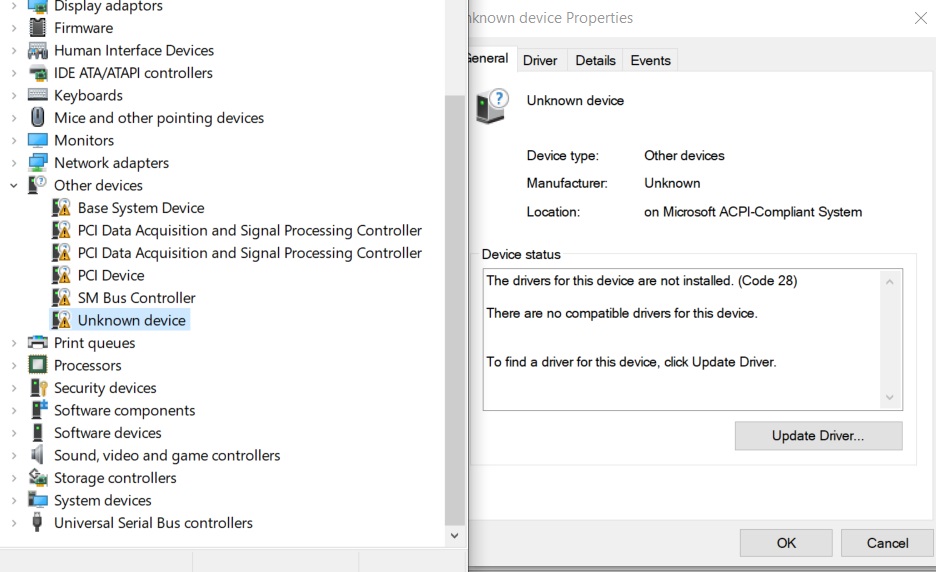The image size is (936, 572).
Task: Click the Processors category icon
Action: point(38,365)
